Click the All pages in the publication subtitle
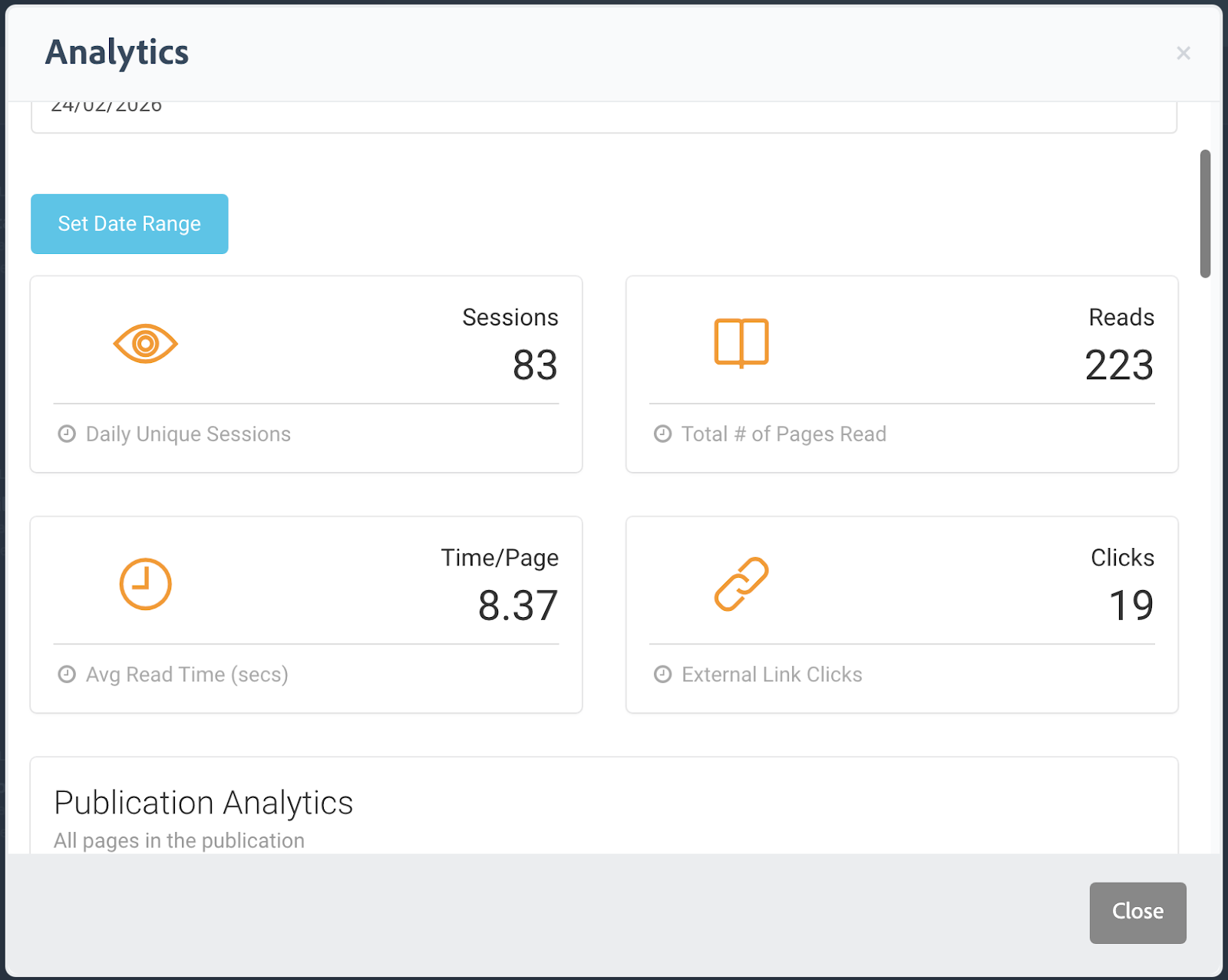 179,840
